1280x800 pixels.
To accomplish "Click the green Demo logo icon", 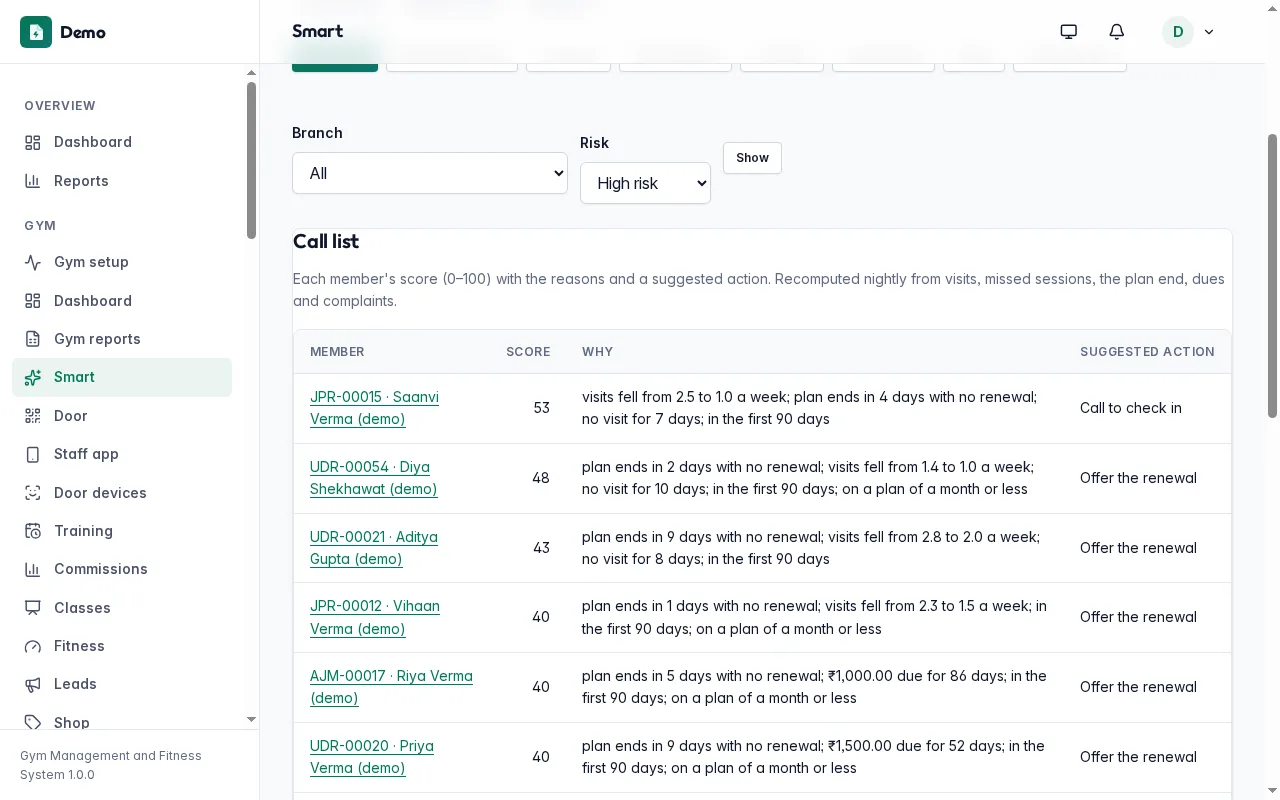I will 36,32.
